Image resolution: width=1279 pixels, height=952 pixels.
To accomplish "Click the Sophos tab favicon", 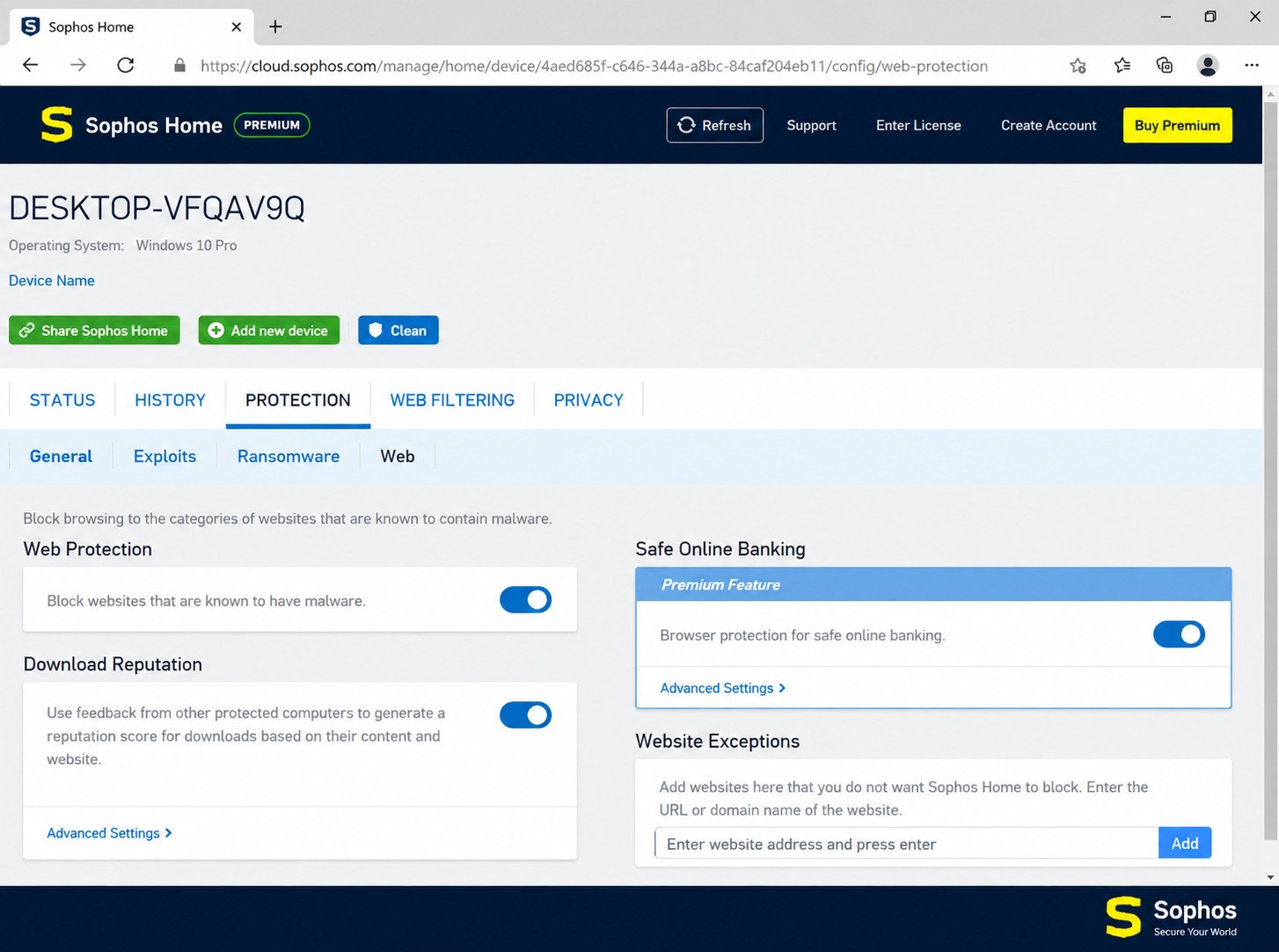I will click(31, 26).
